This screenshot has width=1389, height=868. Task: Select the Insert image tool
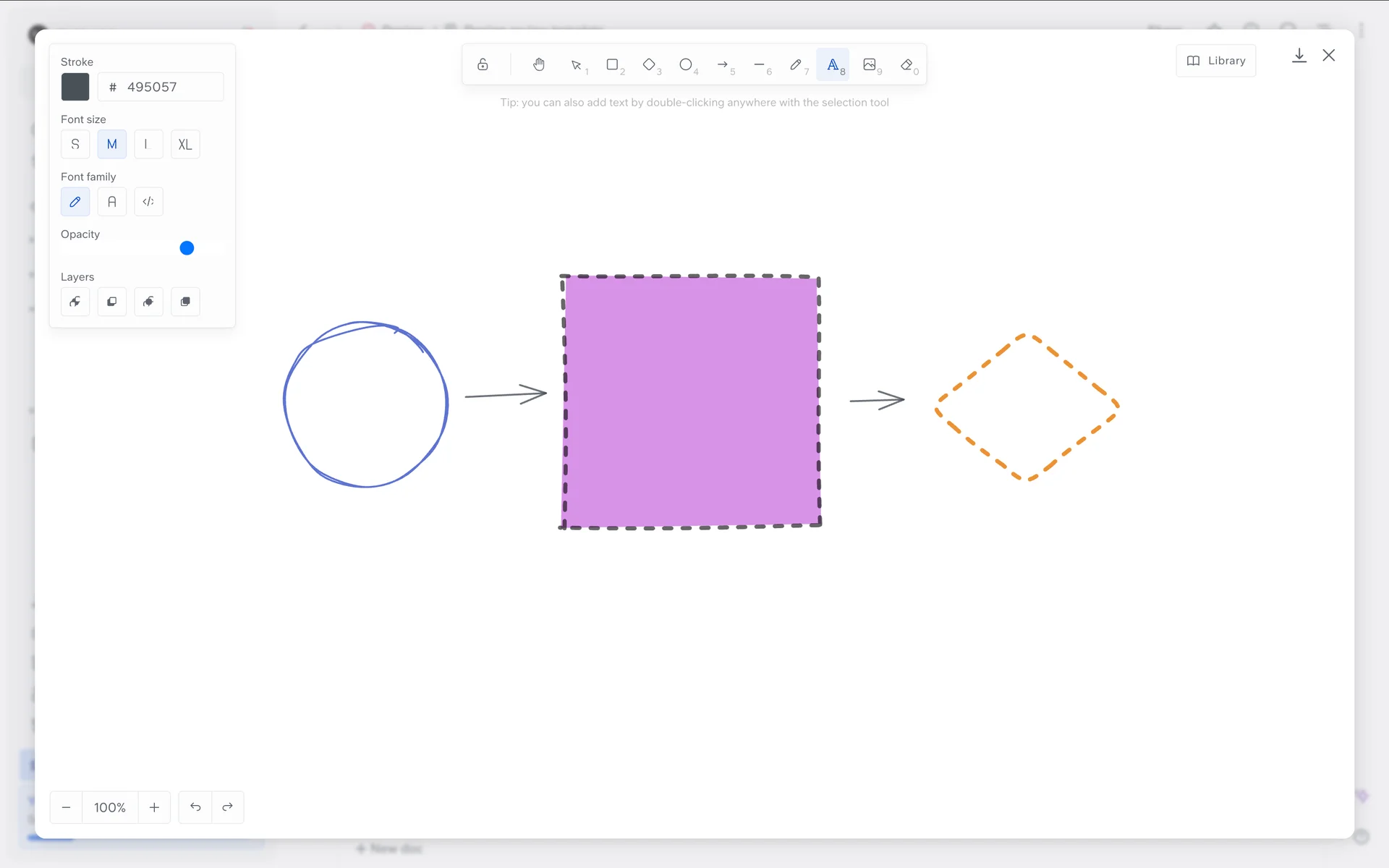pyautogui.click(x=870, y=65)
